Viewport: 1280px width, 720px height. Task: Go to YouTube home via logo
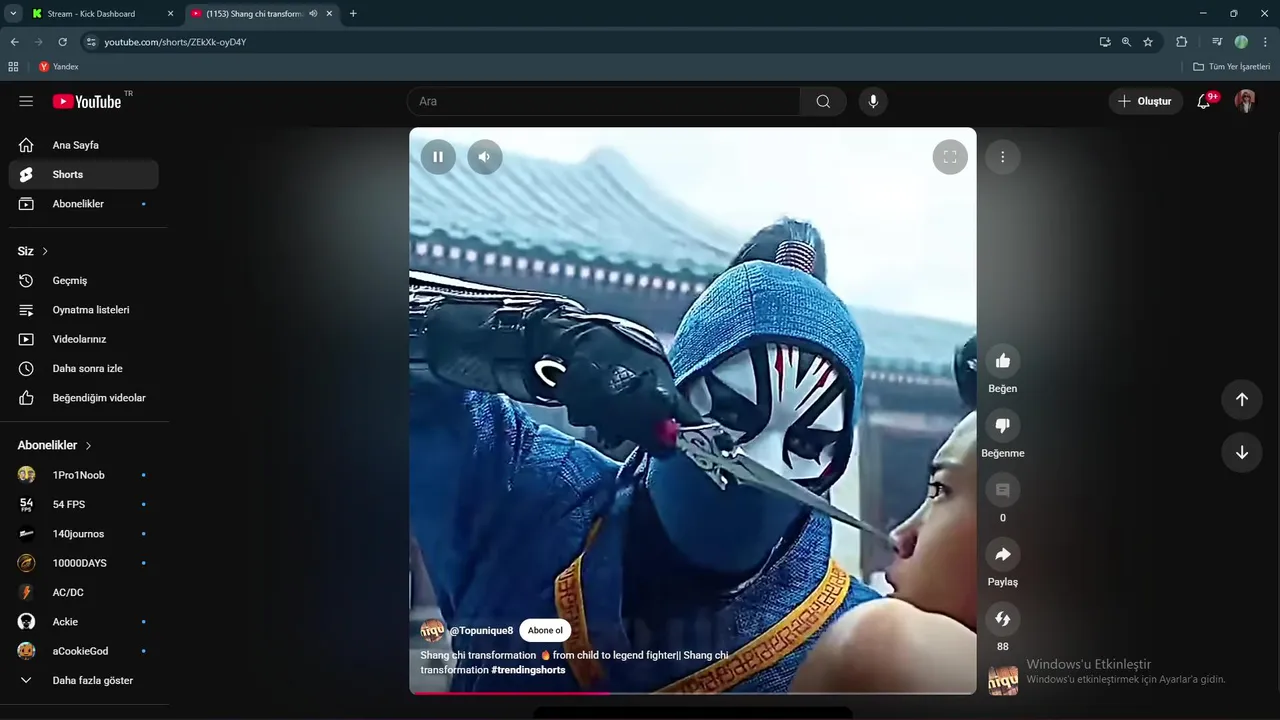[87, 101]
